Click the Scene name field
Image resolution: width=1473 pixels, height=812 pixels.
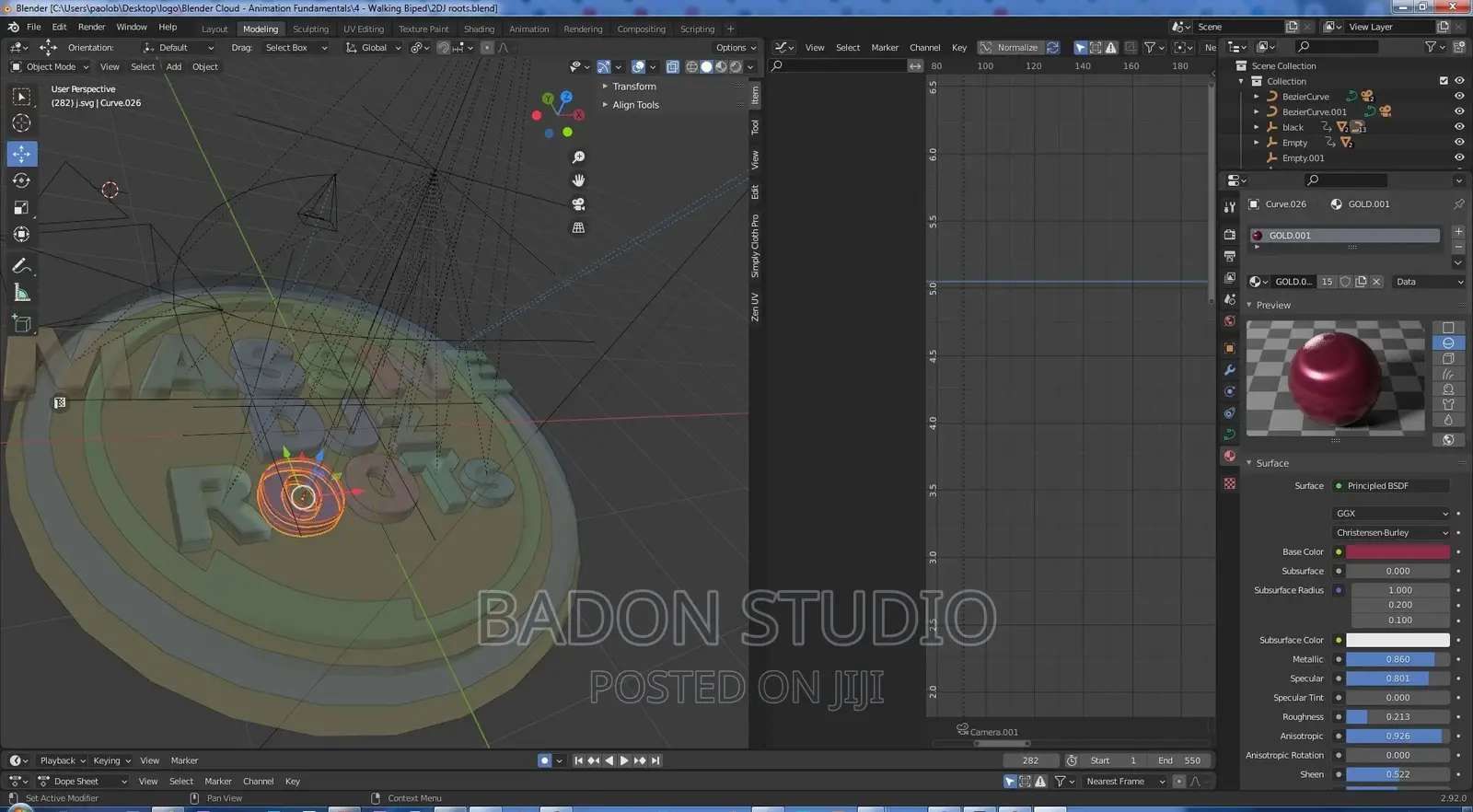1238,28
